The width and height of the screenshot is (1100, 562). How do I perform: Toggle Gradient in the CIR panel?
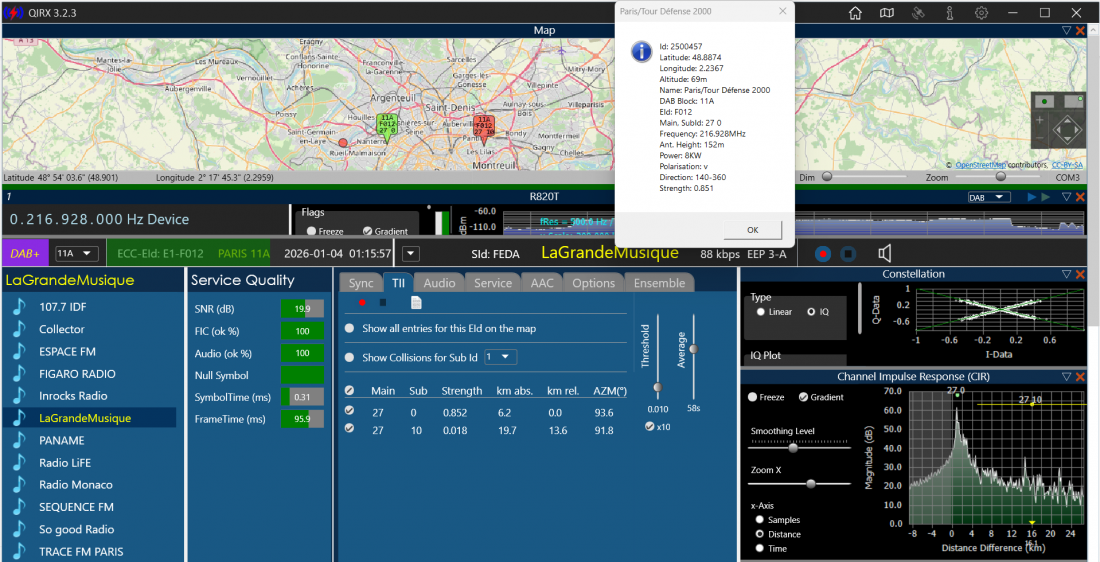(804, 397)
